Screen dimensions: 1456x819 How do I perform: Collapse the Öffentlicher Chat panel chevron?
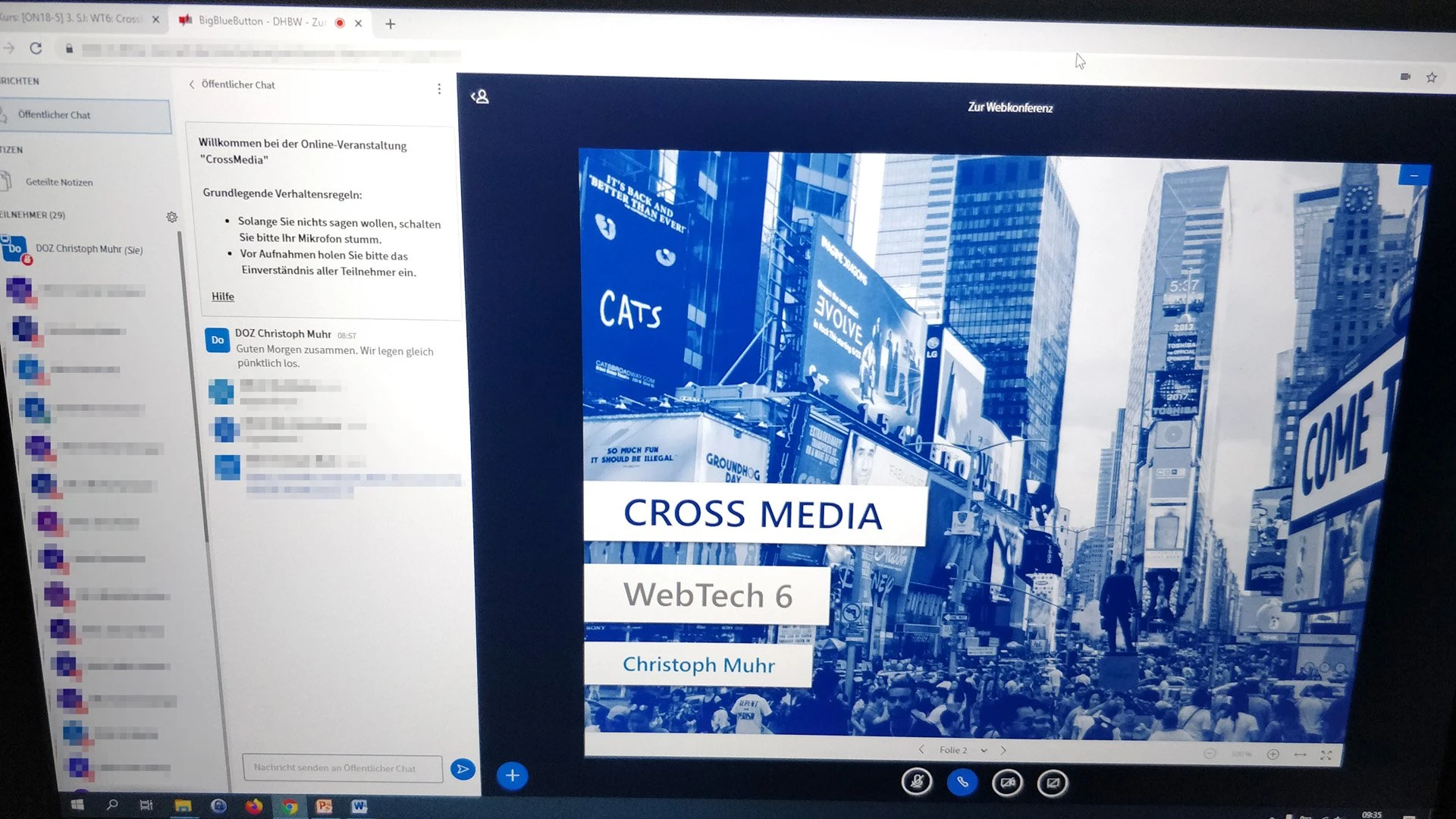point(192,84)
